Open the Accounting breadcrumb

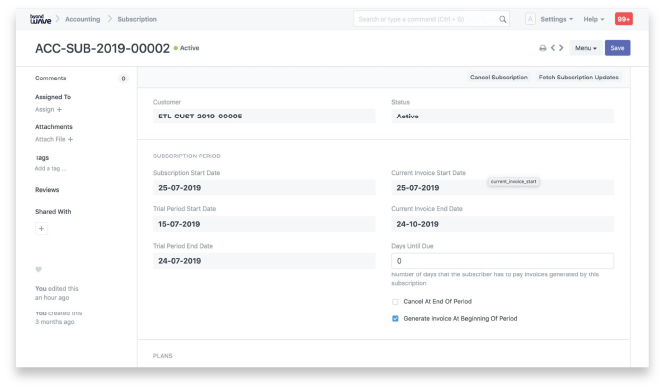pyautogui.click(x=82, y=19)
